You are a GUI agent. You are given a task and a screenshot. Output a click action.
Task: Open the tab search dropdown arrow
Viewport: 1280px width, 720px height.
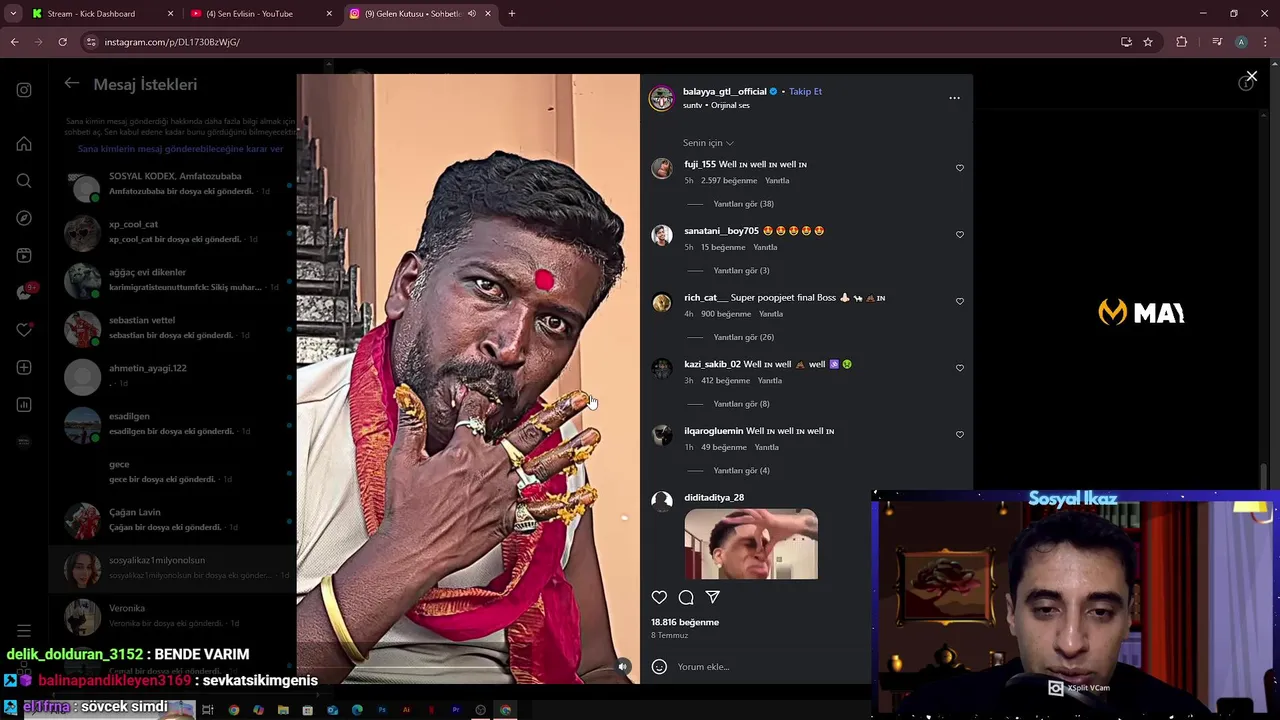13,14
